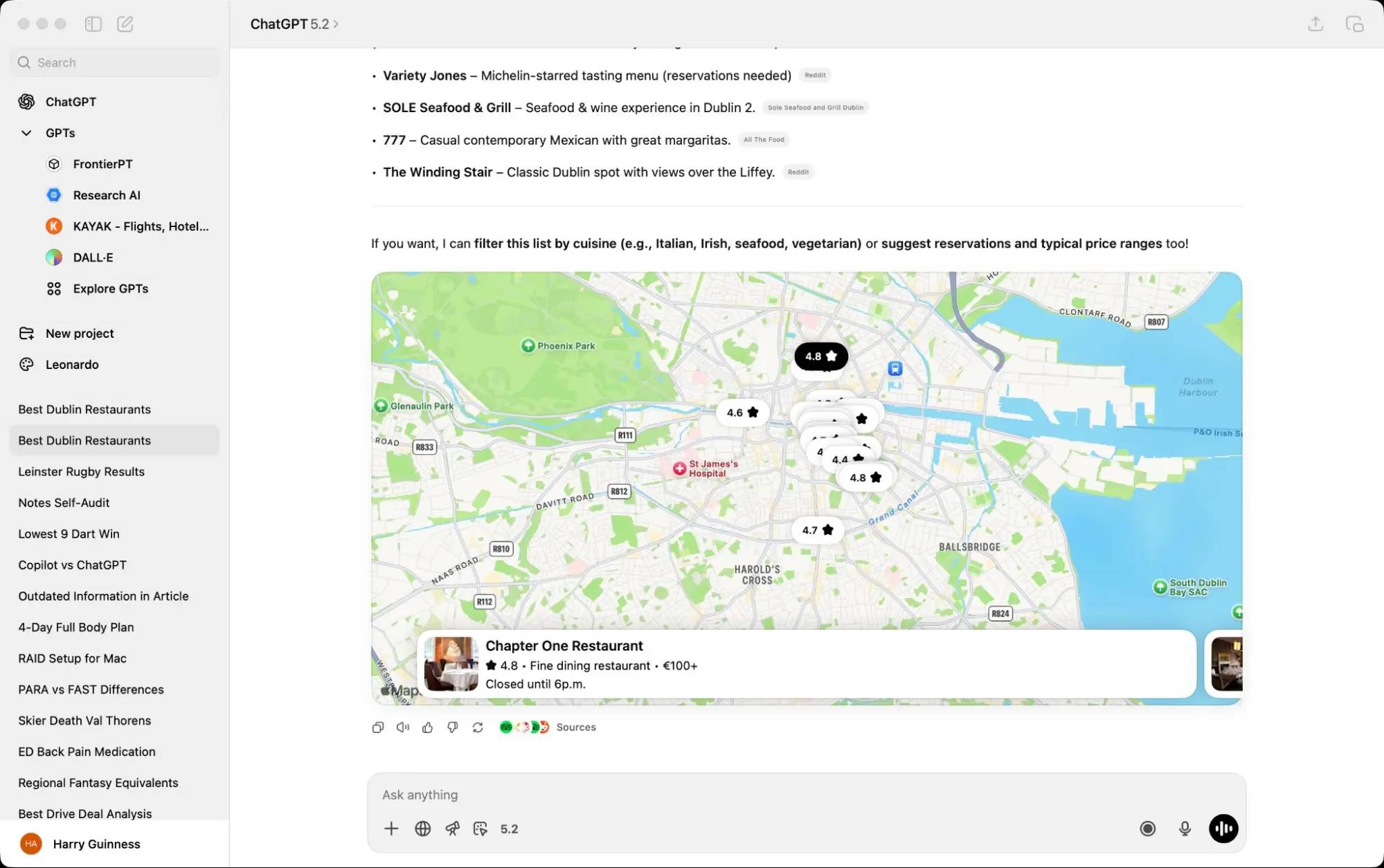
Task: Give the answer a thumbs up
Action: point(427,727)
